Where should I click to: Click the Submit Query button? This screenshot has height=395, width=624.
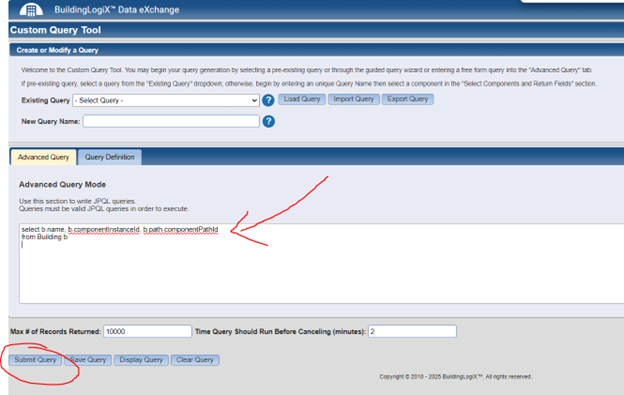tap(35, 360)
